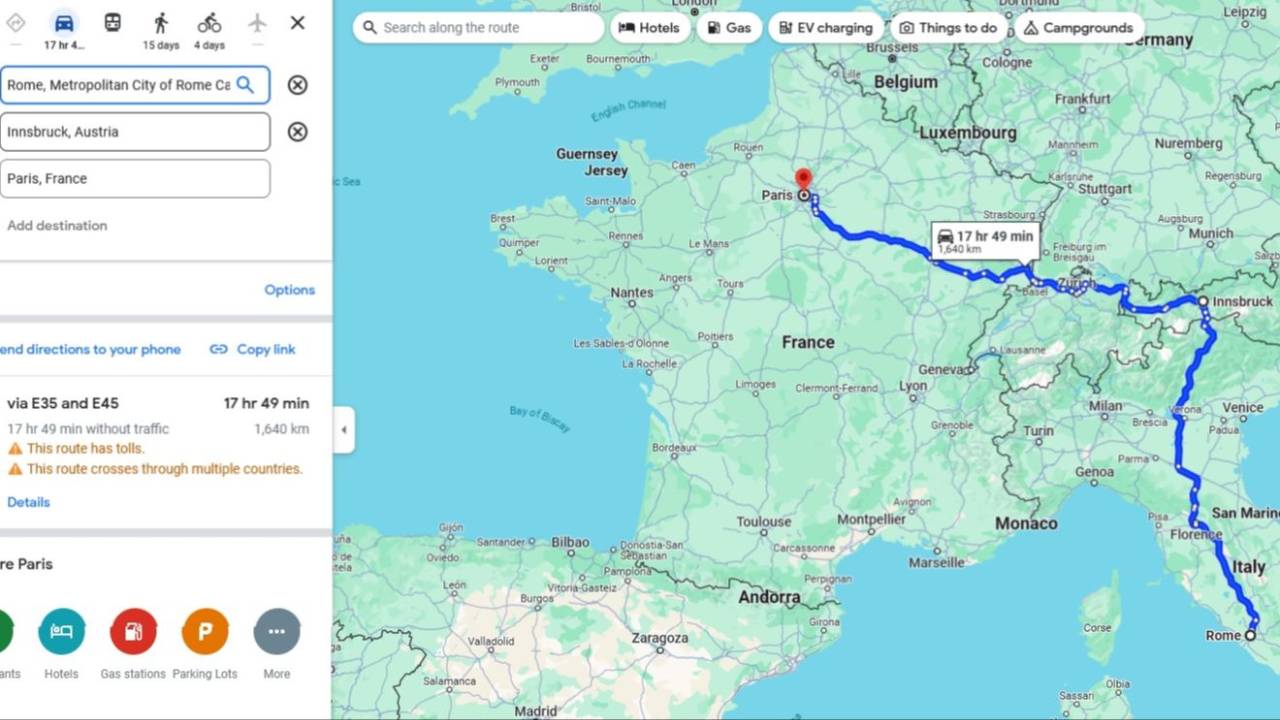Filter by Hotels along the route
1280x720 pixels.
650,28
